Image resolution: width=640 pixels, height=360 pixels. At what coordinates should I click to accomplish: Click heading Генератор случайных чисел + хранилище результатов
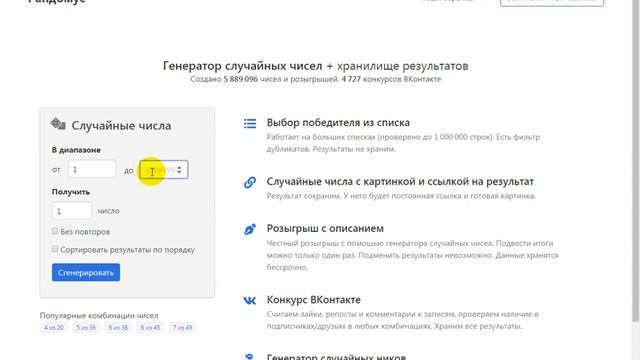pyautogui.click(x=316, y=66)
